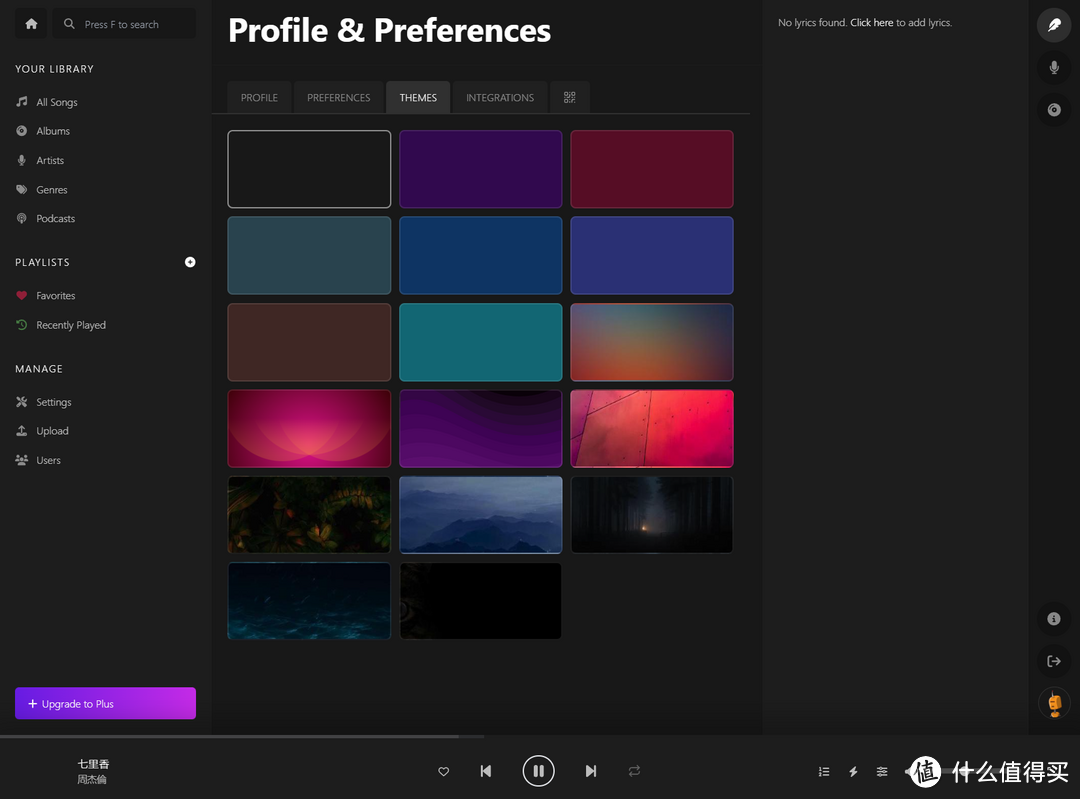Click the About info icon
The width and height of the screenshot is (1080, 799).
(1054, 619)
